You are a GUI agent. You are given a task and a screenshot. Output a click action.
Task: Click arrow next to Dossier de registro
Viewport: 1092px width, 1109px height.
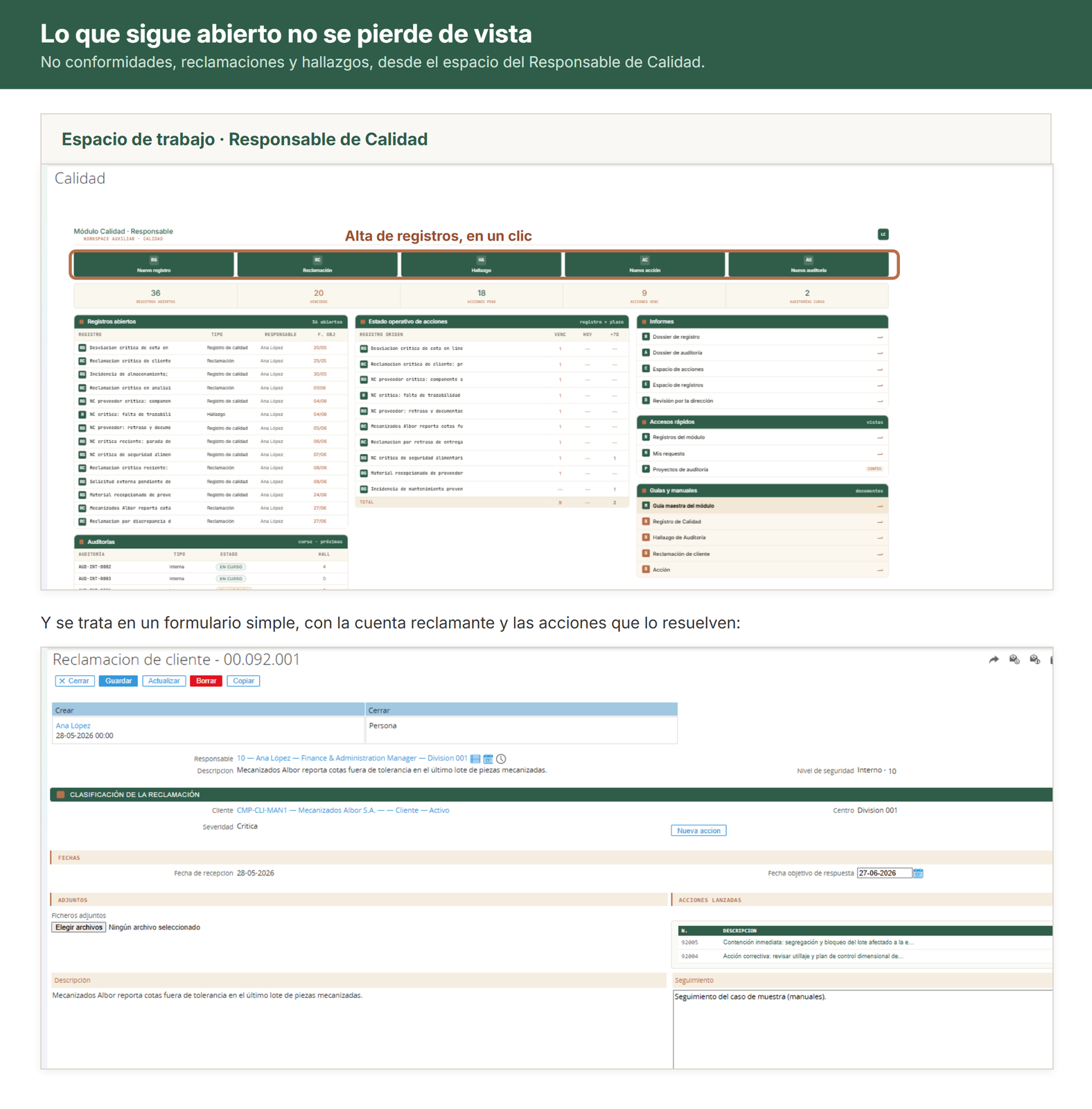tap(880, 338)
